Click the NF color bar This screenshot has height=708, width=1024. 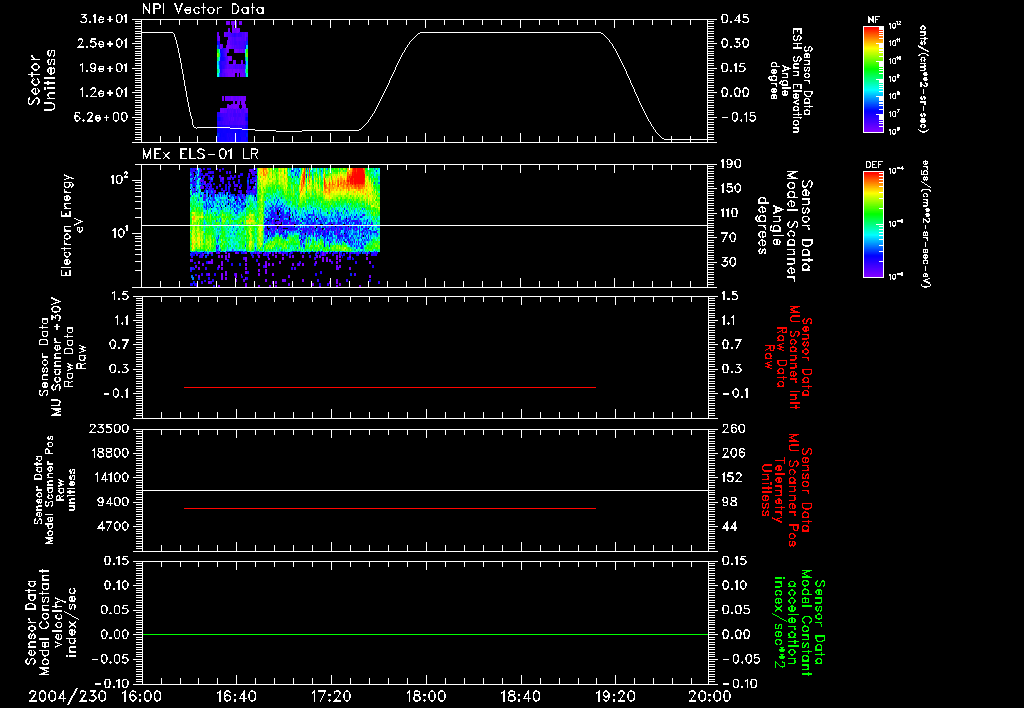click(x=874, y=78)
